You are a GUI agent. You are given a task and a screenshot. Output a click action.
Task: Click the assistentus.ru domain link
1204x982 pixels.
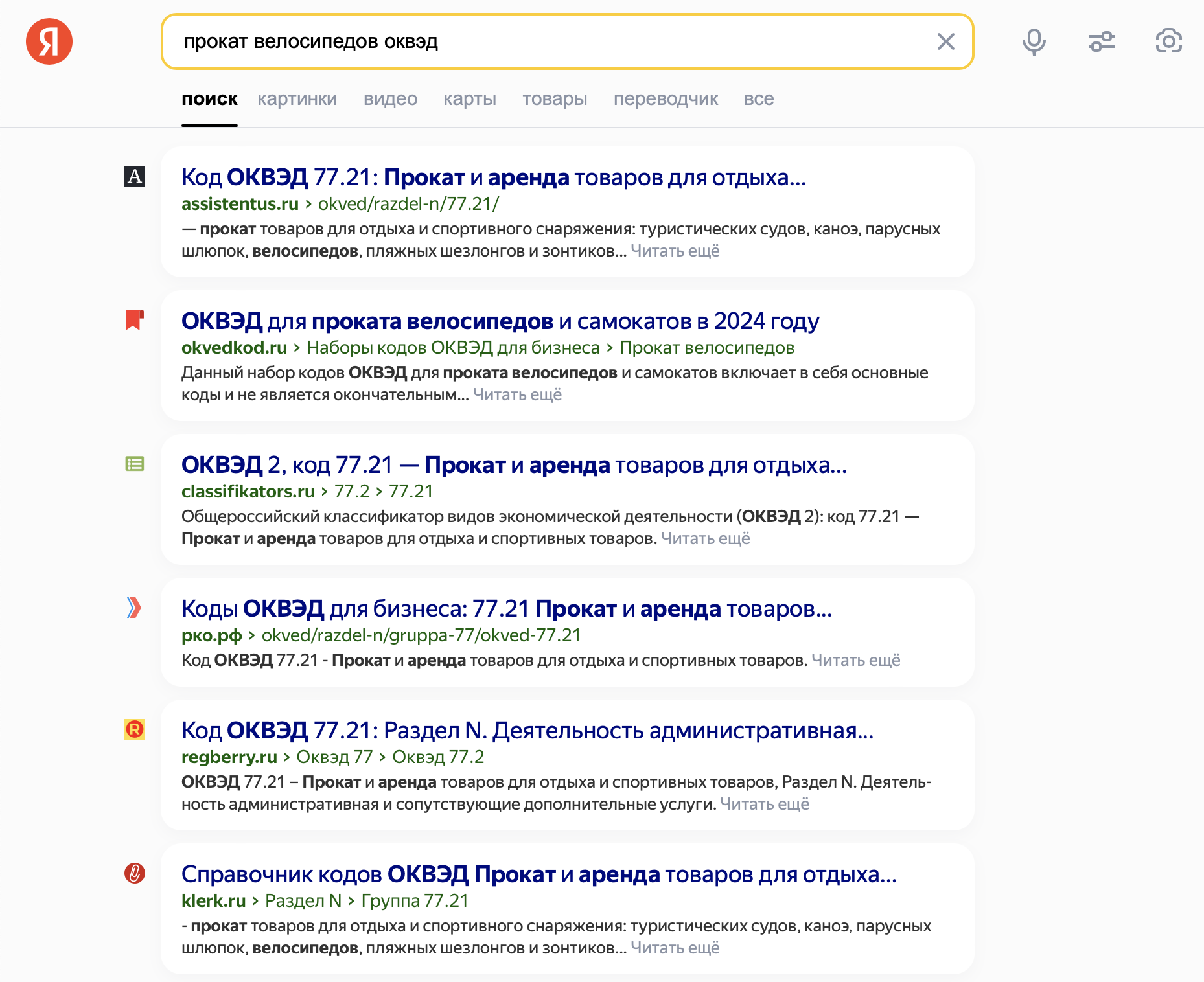click(x=240, y=203)
